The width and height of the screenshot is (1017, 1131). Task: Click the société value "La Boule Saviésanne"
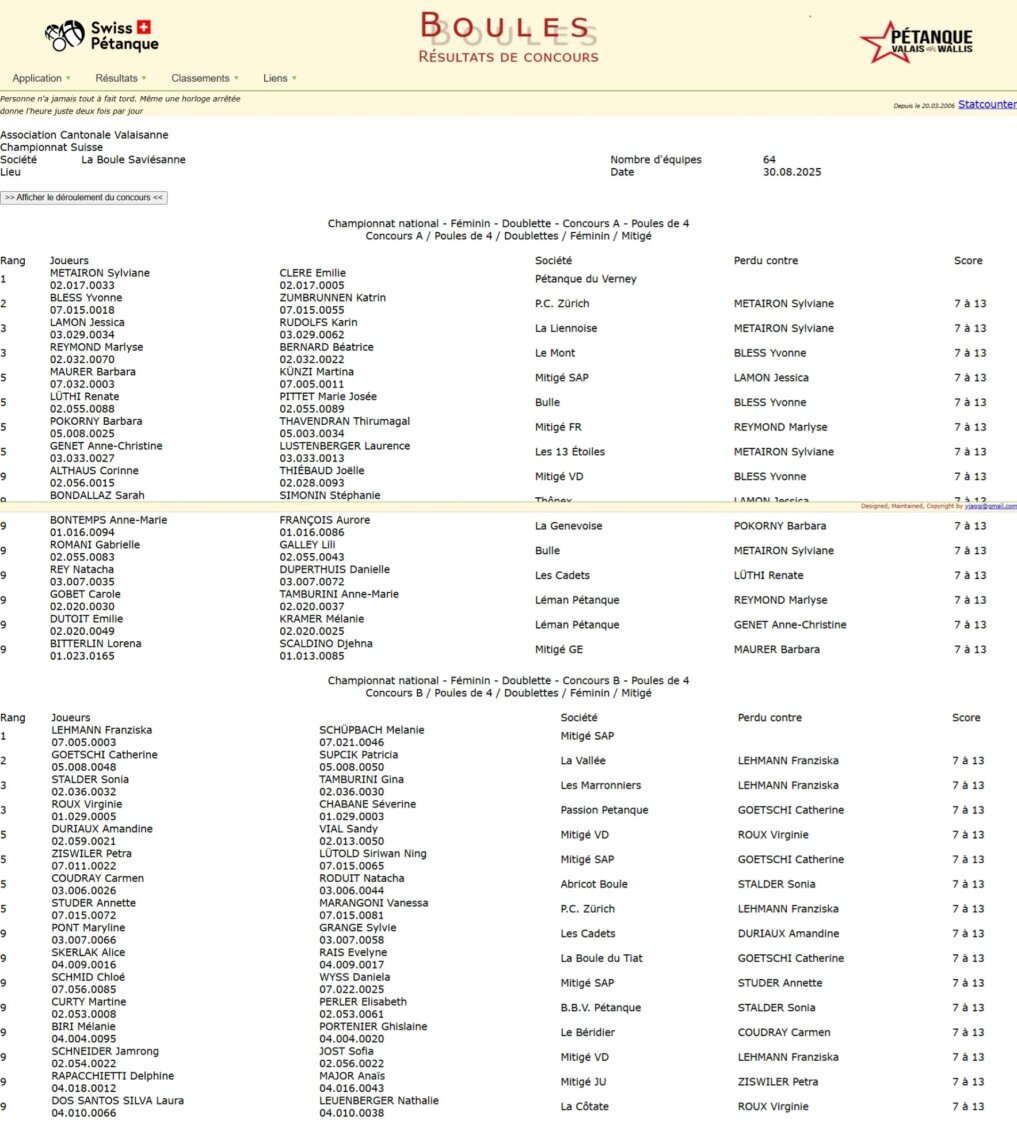pos(133,159)
